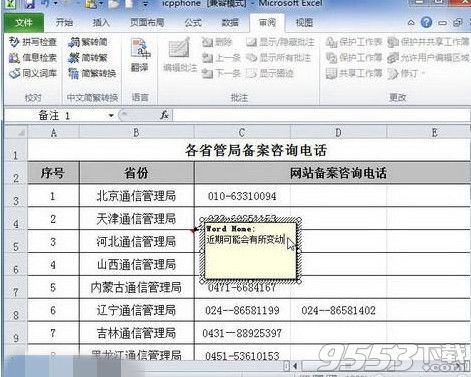Click the formula bar input area
The height and width of the screenshot is (377, 471).
(321, 116)
